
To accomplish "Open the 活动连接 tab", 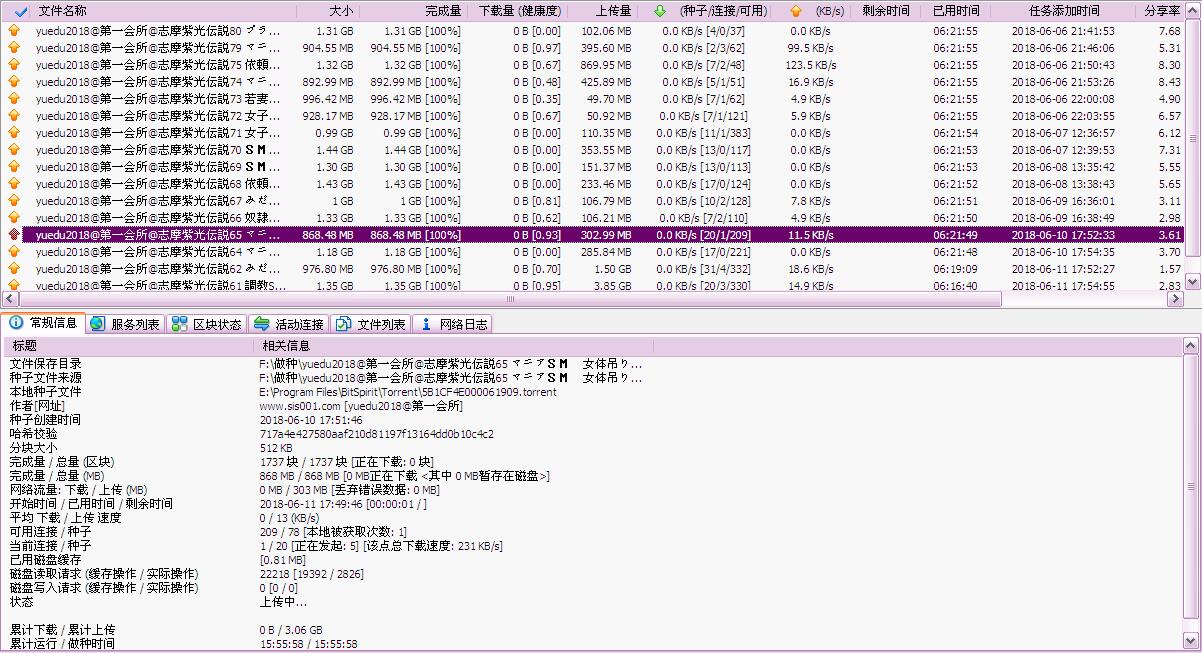I will pyautogui.click(x=289, y=324).
